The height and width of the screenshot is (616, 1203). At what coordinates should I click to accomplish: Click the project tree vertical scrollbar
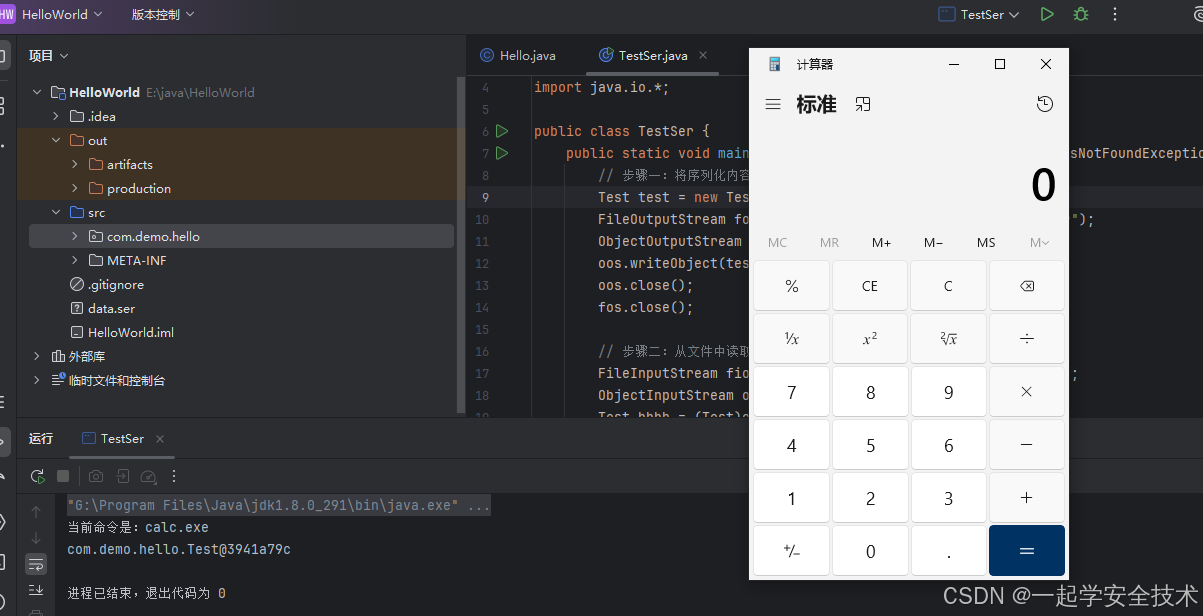click(460, 245)
